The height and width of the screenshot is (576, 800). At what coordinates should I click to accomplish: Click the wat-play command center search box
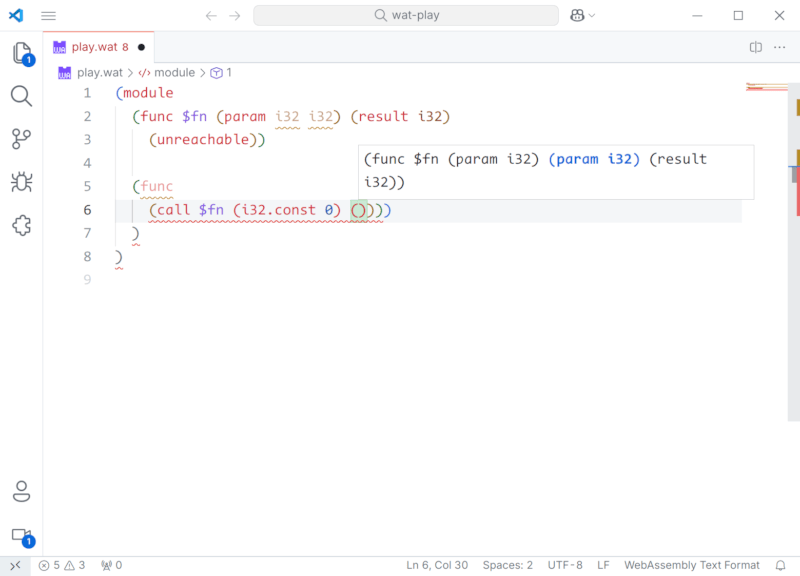[x=406, y=16]
